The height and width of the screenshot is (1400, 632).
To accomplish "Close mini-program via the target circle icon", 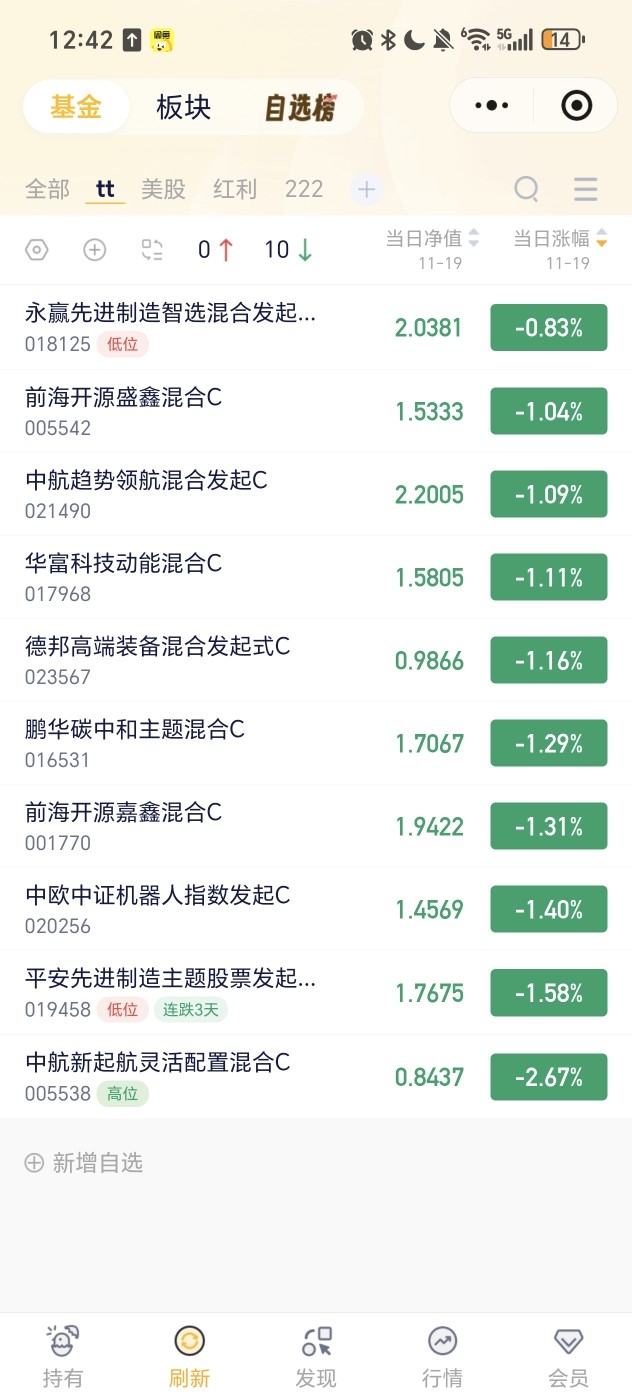I will [576, 105].
